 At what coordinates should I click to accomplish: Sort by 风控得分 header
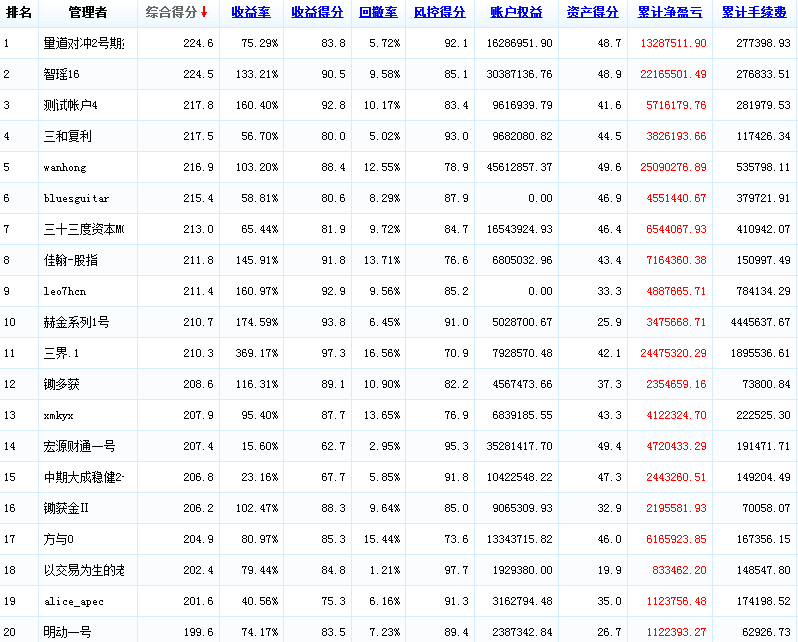[x=440, y=13]
